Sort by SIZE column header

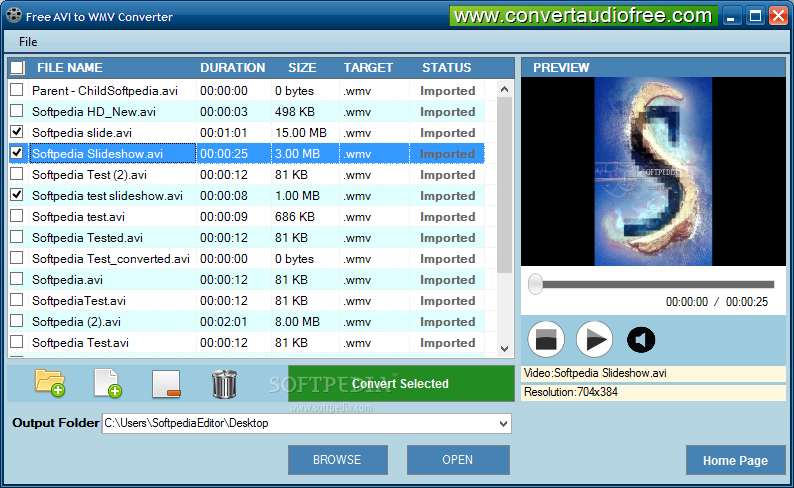coord(302,68)
